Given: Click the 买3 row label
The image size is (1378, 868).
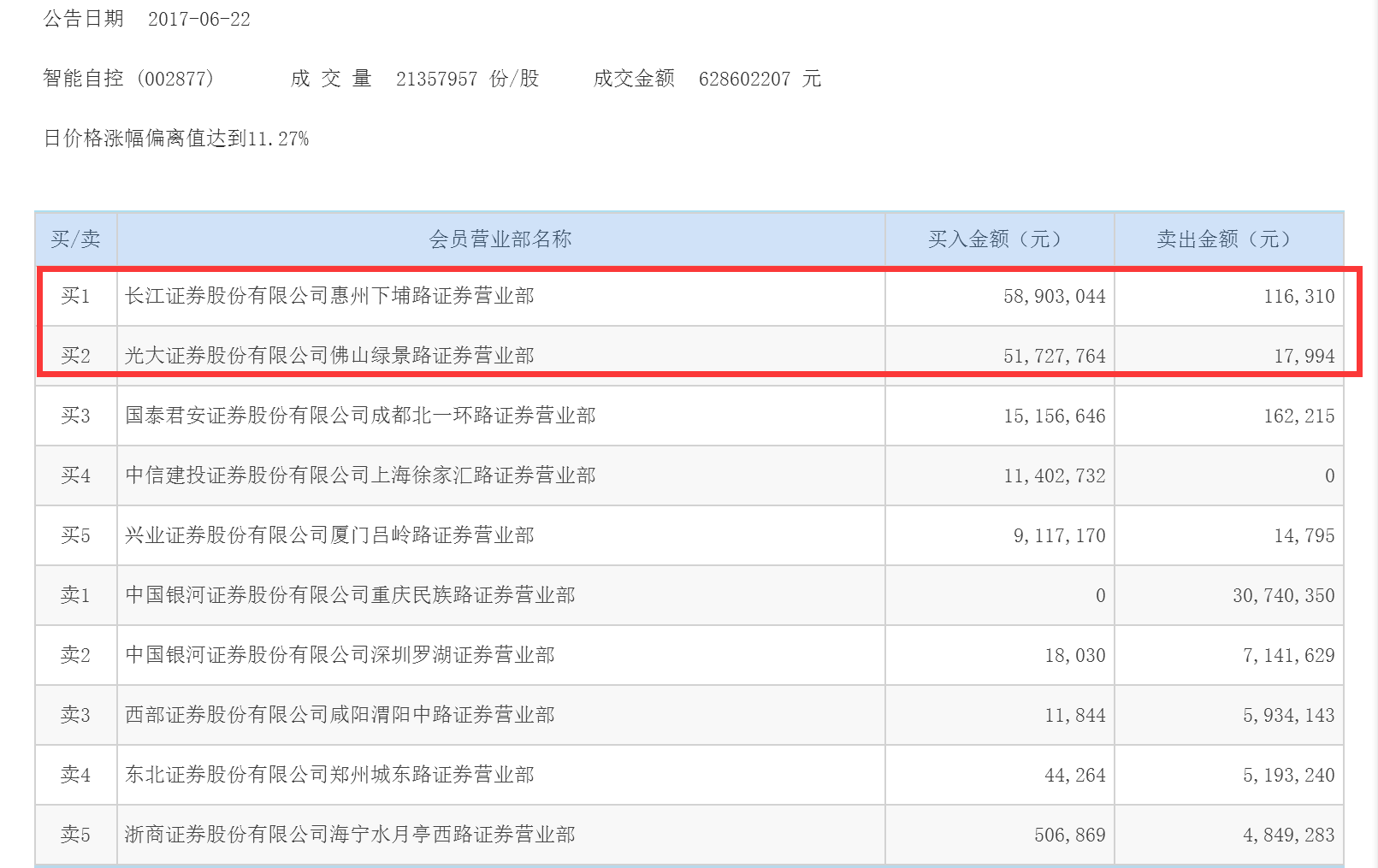Looking at the screenshot, I should [75, 416].
